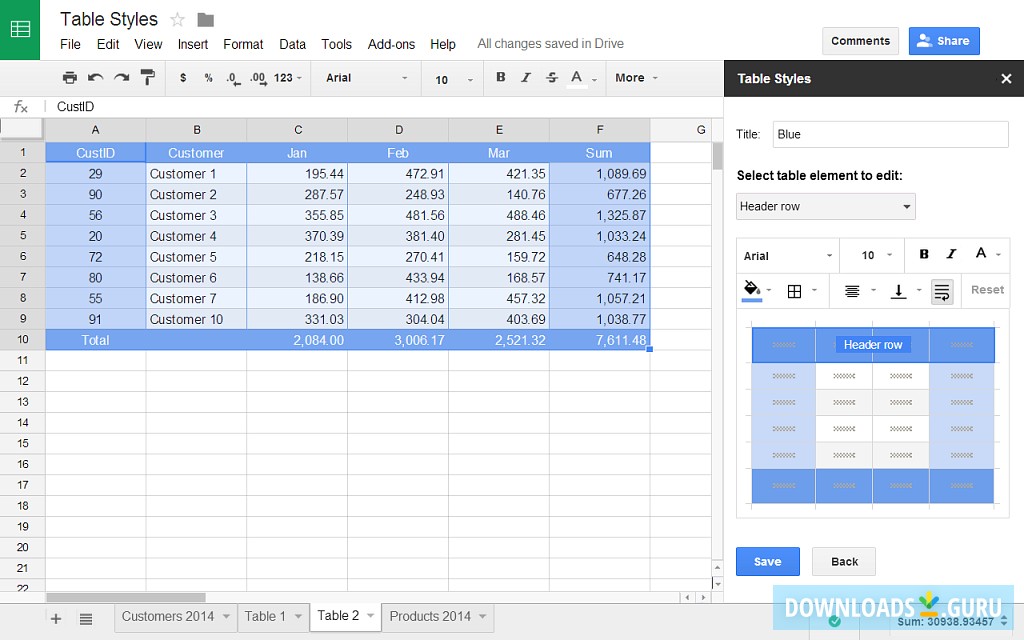The height and width of the screenshot is (640, 1024).
Task: Click the Undo icon
Action: coord(94,77)
